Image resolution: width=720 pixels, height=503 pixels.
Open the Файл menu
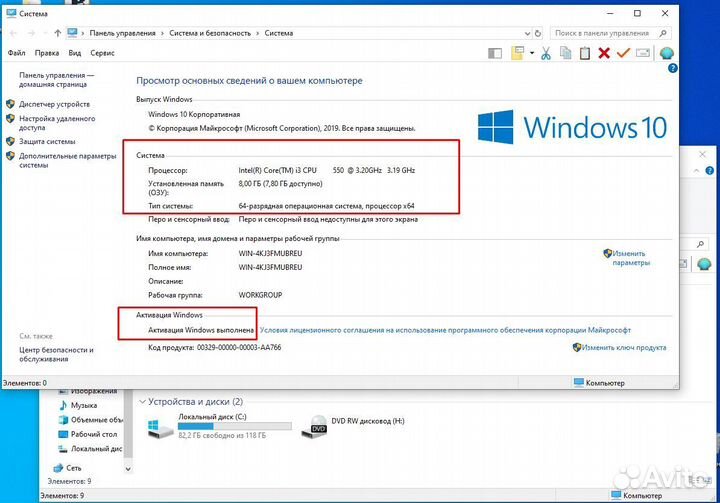point(17,53)
